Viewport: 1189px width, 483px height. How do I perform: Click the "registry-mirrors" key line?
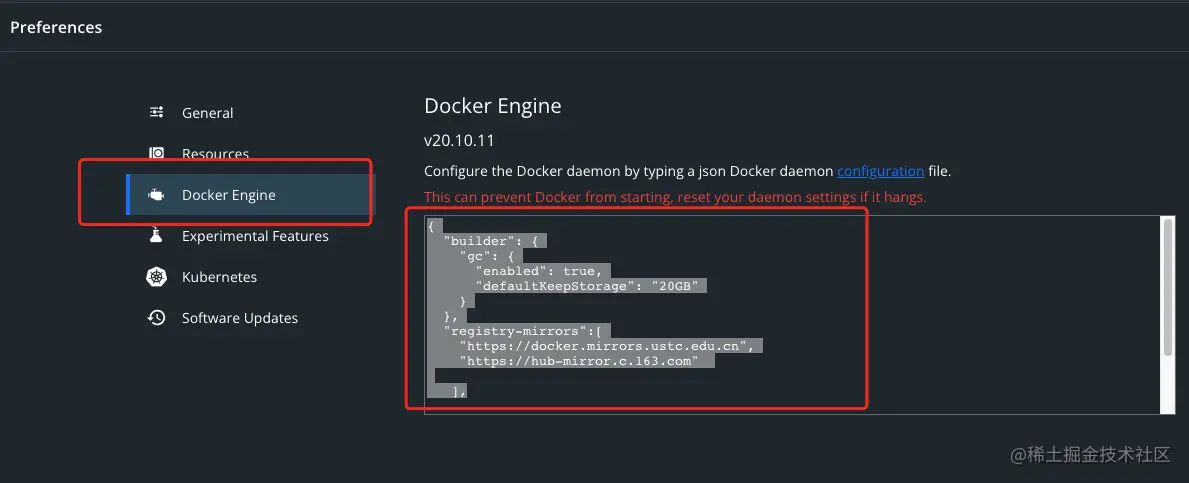[527, 330]
